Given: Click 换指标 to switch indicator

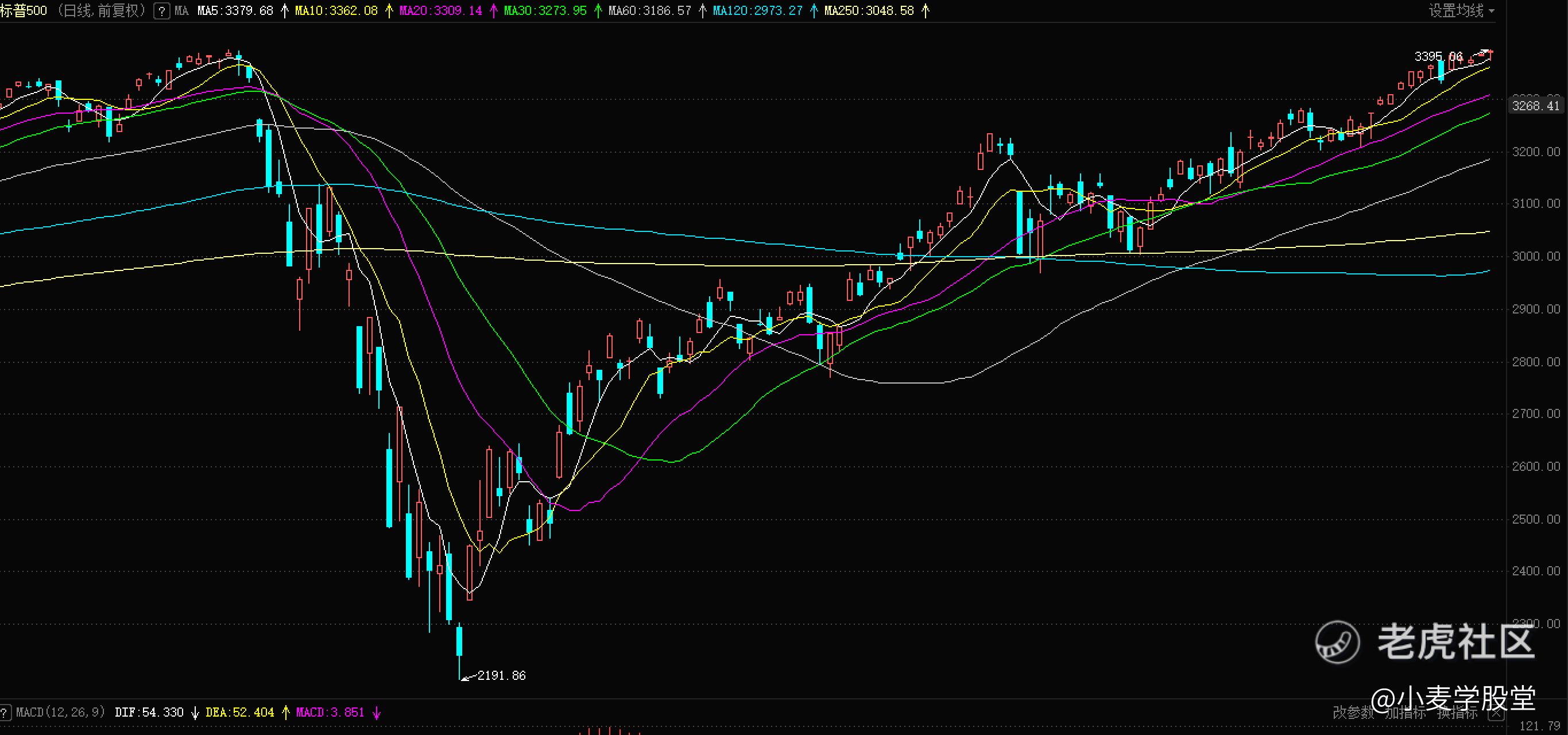Looking at the screenshot, I should 1457,713.
